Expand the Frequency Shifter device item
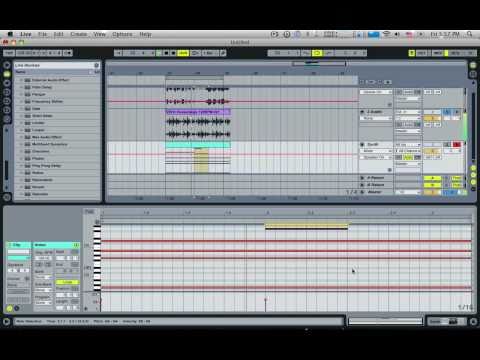Image resolution: width=480 pixels, height=360 pixels. pyautogui.click(x=22, y=101)
